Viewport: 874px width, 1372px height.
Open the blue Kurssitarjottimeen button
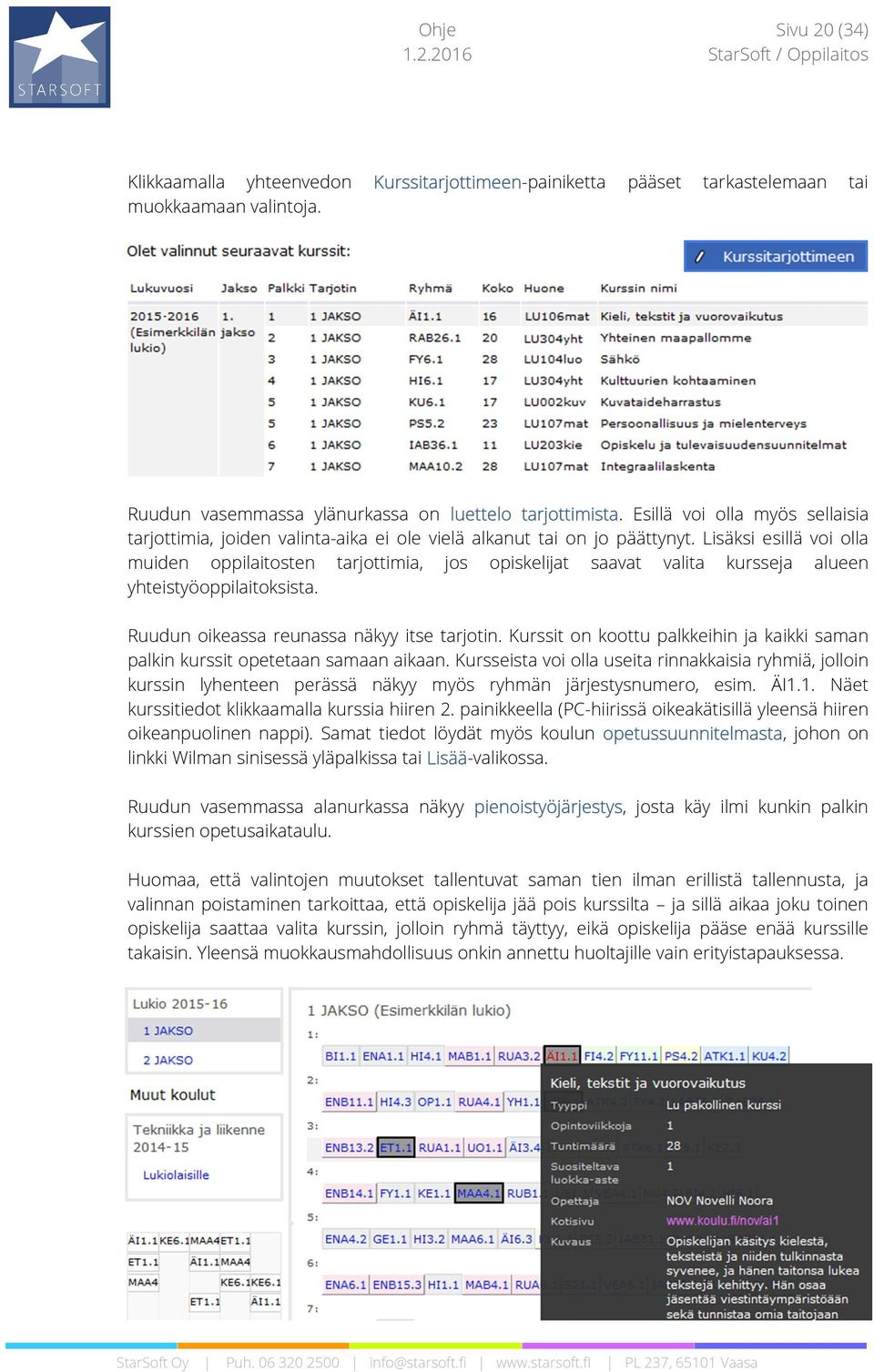(x=776, y=257)
